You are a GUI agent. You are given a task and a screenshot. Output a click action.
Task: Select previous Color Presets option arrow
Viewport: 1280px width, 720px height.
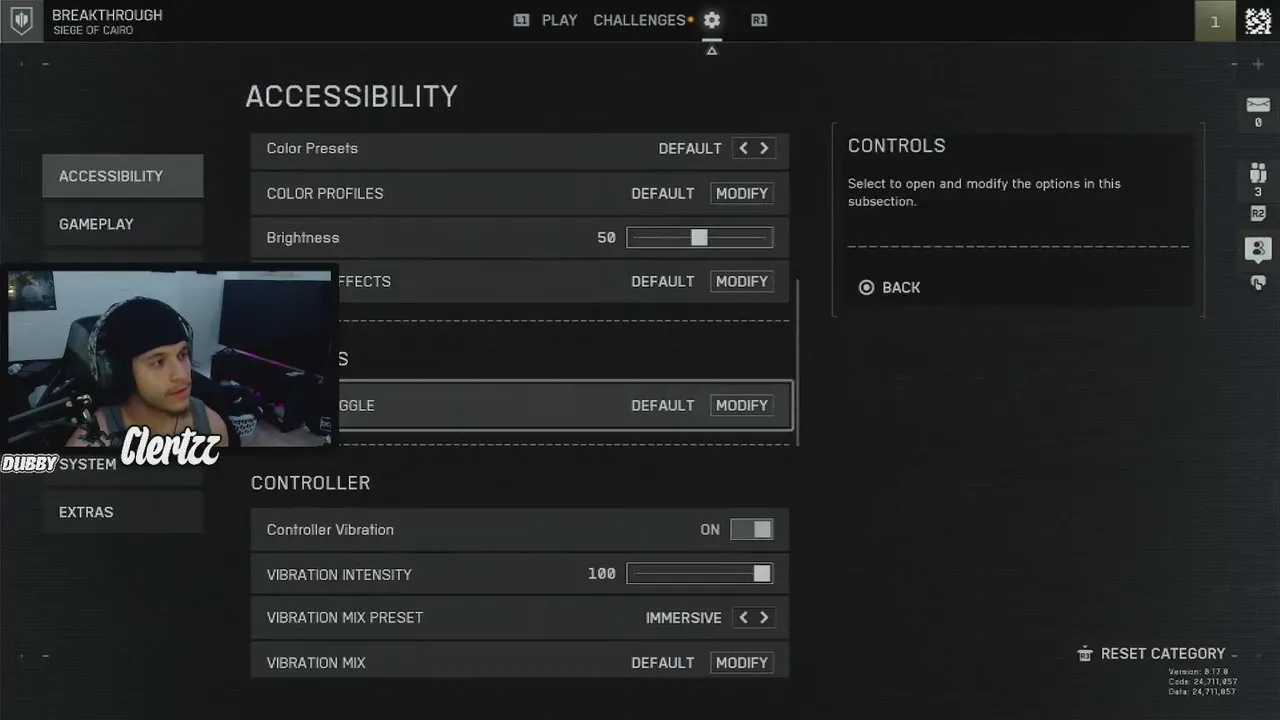tap(743, 148)
